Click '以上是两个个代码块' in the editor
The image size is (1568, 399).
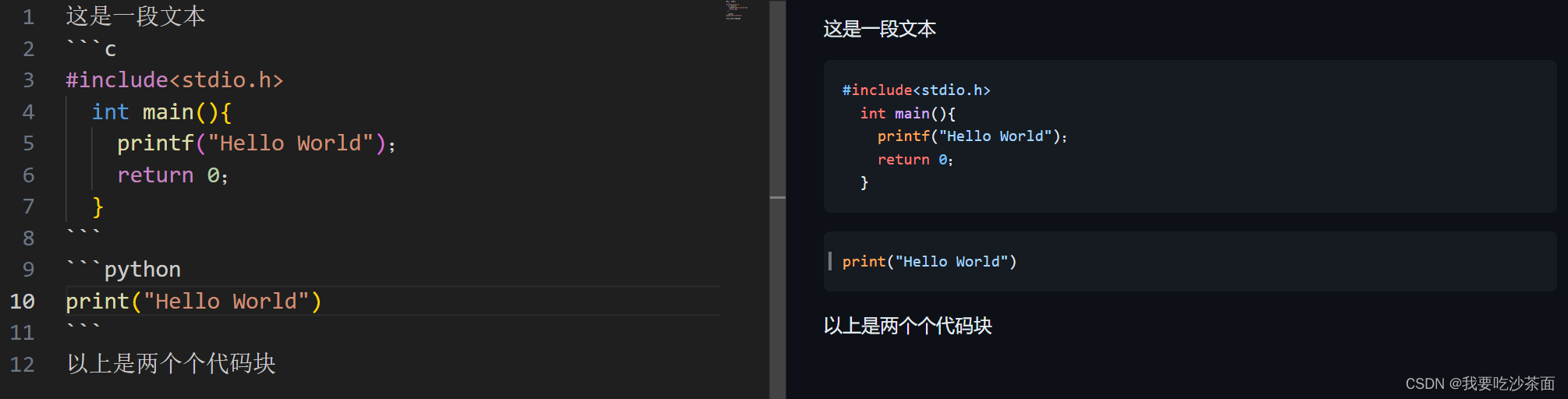coord(171,364)
